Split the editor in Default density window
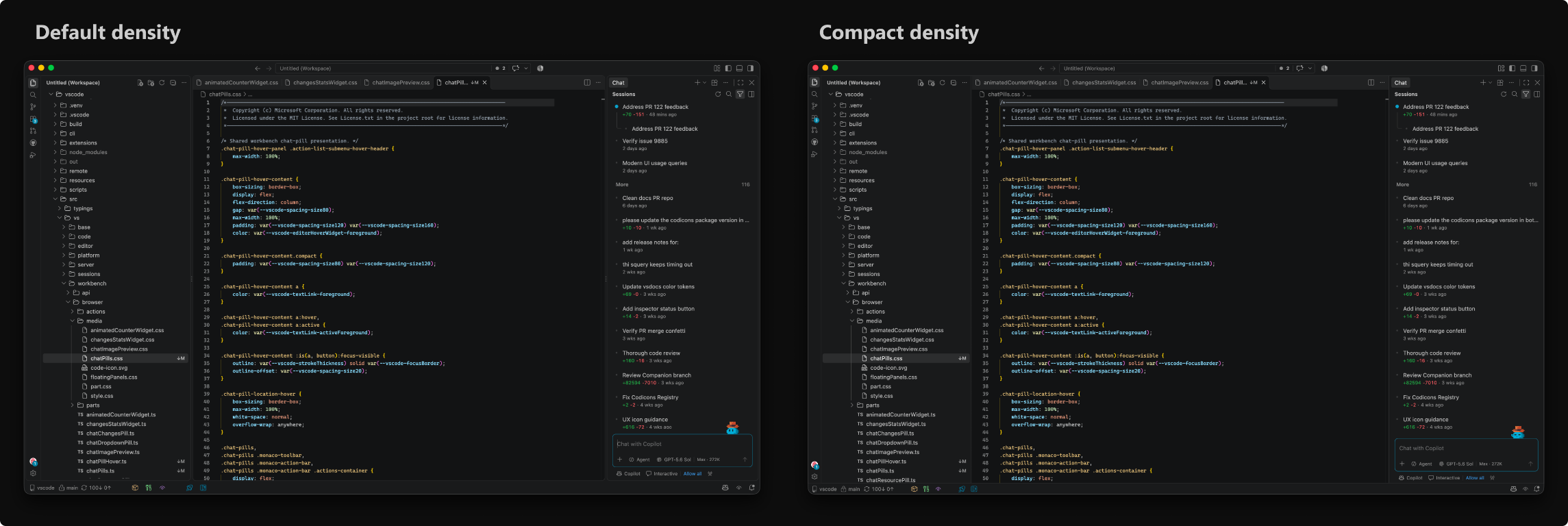The width and height of the screenshot is (1568, 526). pos(587,82)
